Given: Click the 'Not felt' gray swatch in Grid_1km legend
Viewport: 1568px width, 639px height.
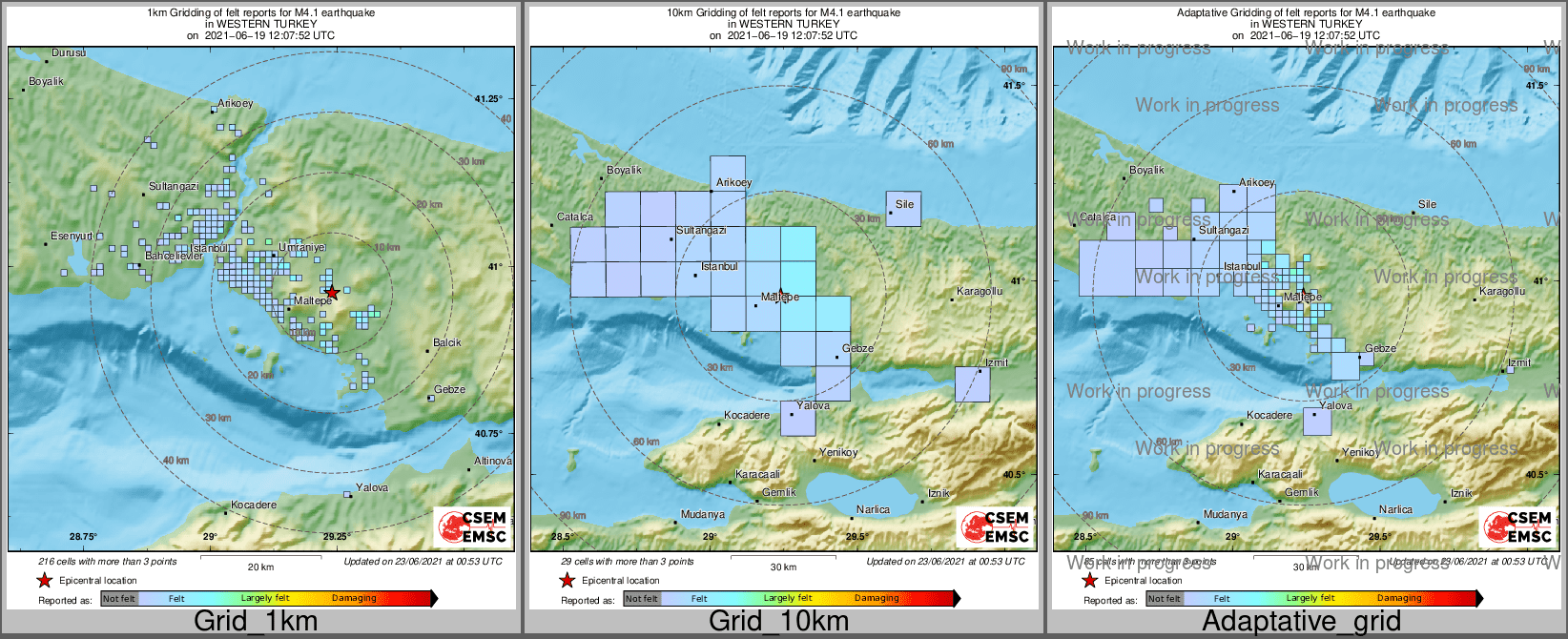Looking at the screenshot, I should point(119,598).
